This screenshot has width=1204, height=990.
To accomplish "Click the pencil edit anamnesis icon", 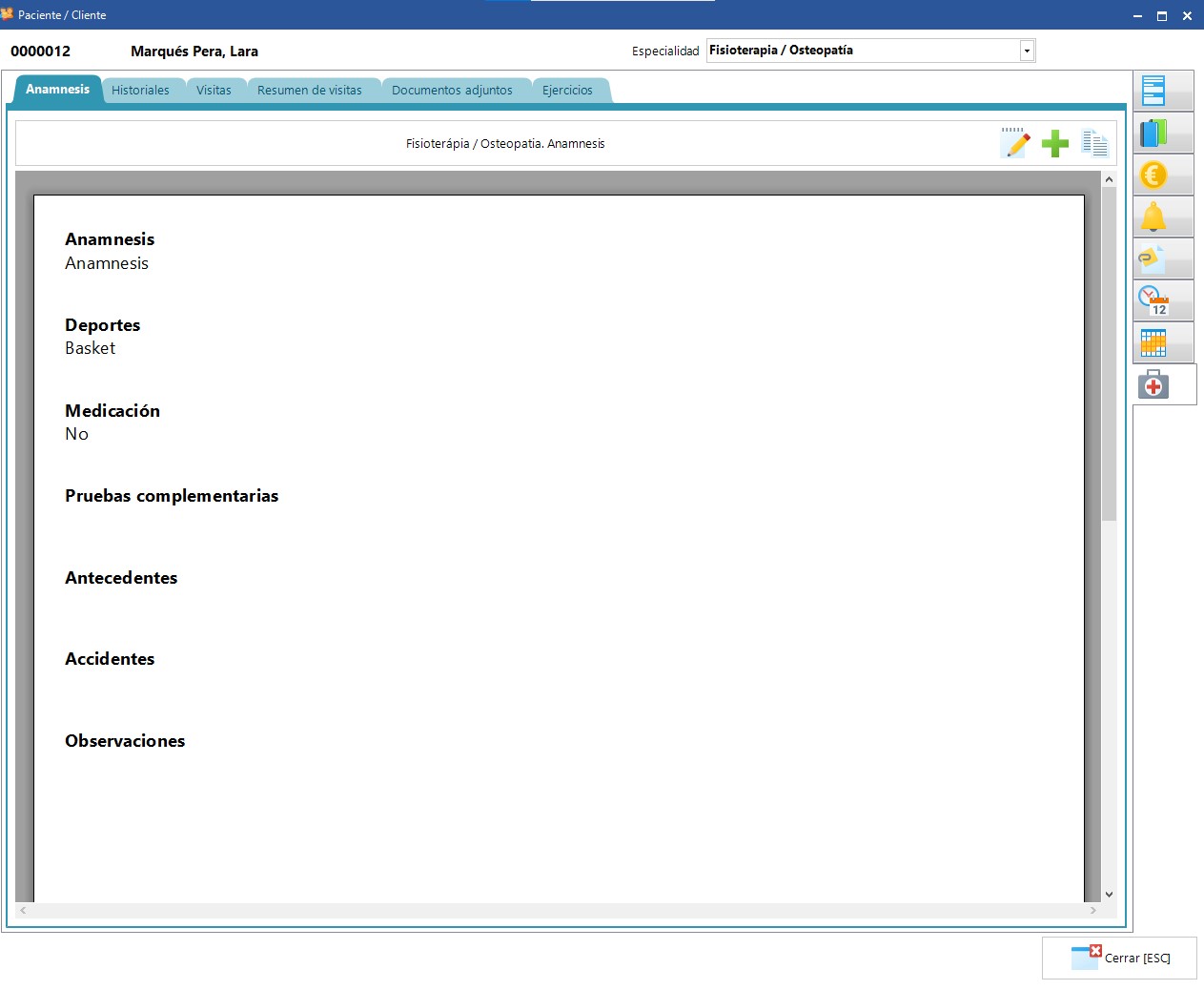I will 1016,143.
